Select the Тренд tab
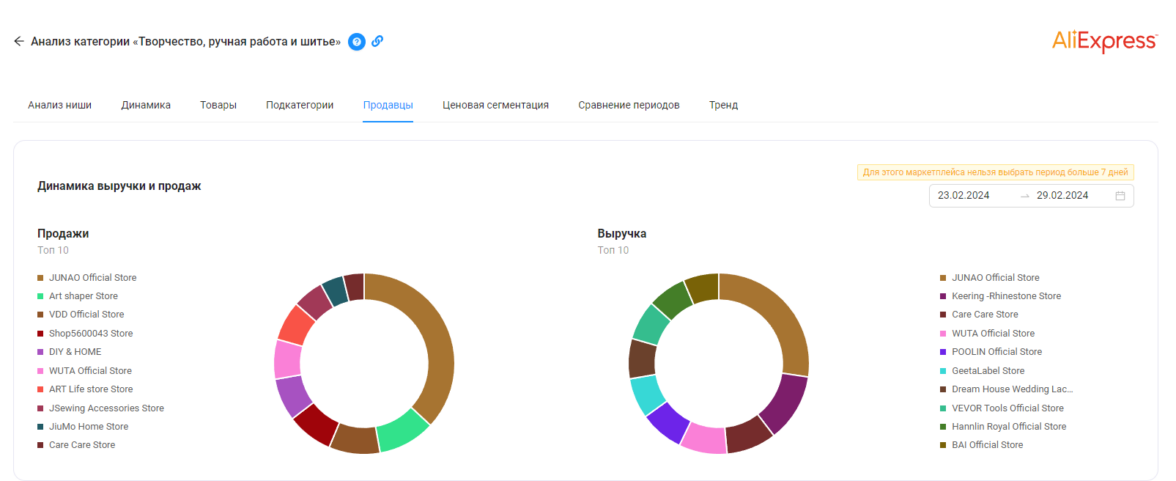This screenshot has height=481, width=1176. click(723, 105)
